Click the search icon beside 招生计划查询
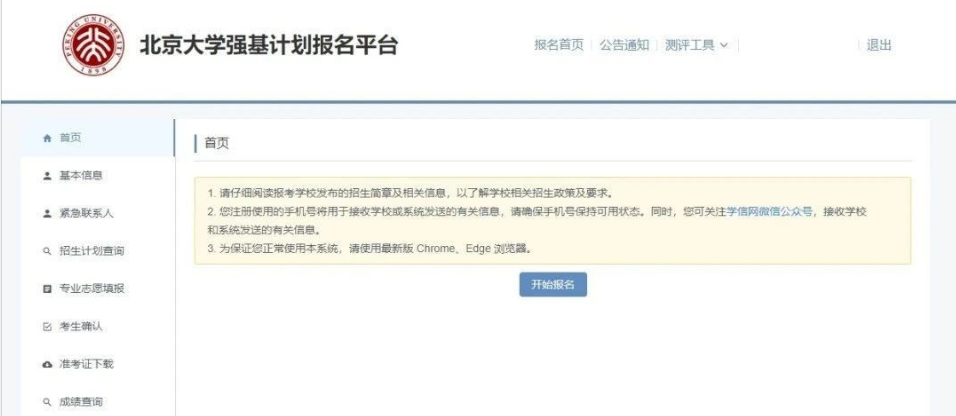This screenshot has height=416, width=956. pos(48,251)
